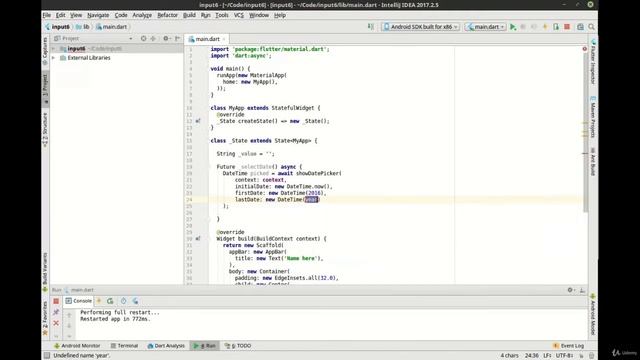Image resolution: width=640 pixels, height=360 pixels.
Task: Click the lib breadcrumb in navigation bar
Action: pos(83,27)
